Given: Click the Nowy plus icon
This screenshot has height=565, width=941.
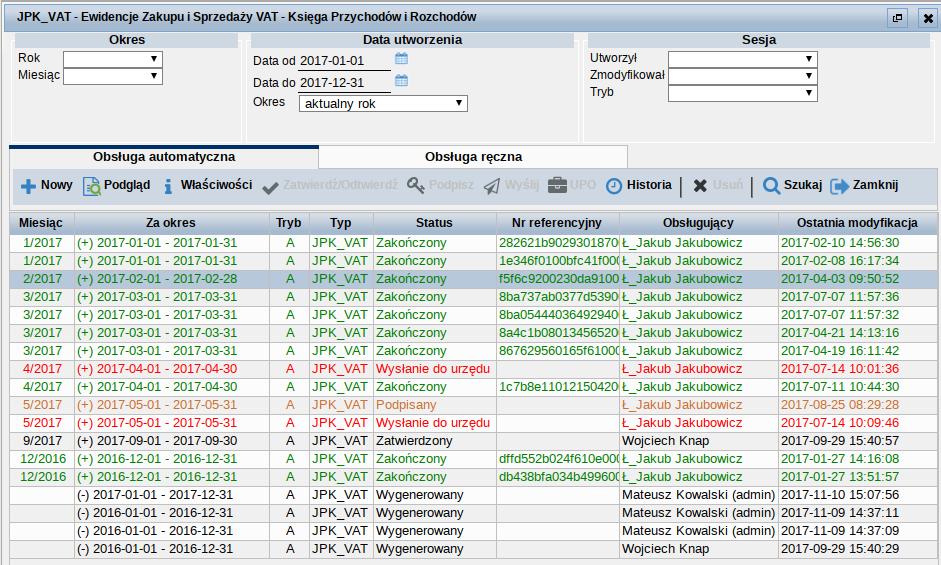Looking at the screenshot, I should (28, 186).
